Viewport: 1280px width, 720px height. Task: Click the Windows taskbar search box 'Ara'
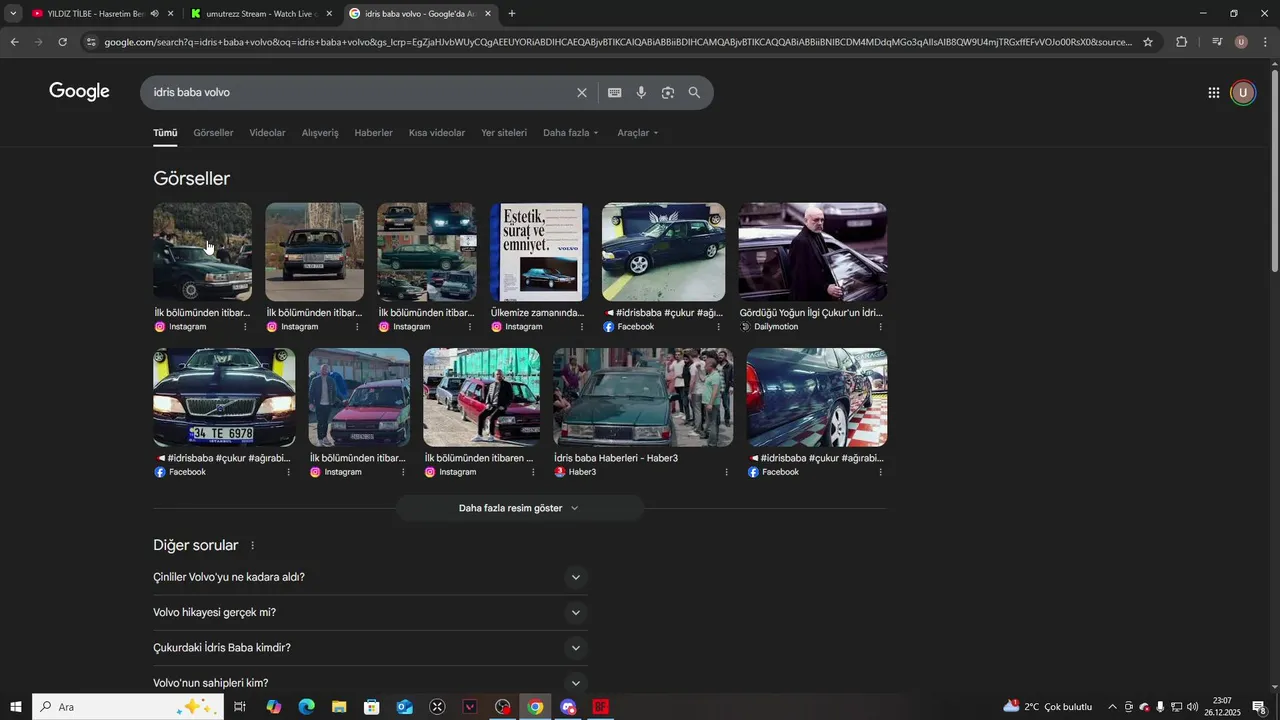click(128, 707)
